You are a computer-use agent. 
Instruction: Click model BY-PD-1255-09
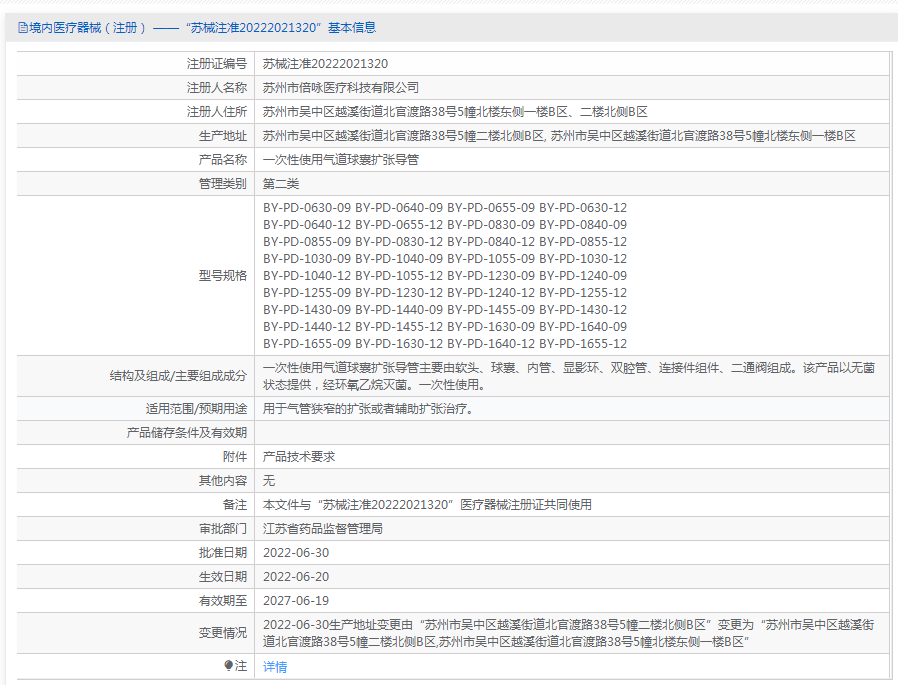(x=307, y=293)
